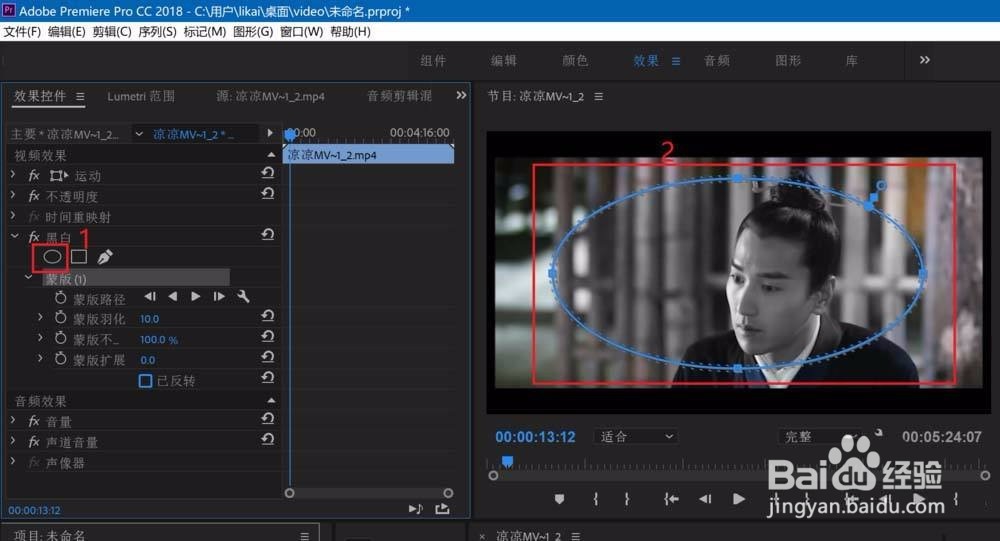Click export icon at effect controls bottom
Image resolution: width=1000 pixels, height=541 pixels.
(442, 508)
